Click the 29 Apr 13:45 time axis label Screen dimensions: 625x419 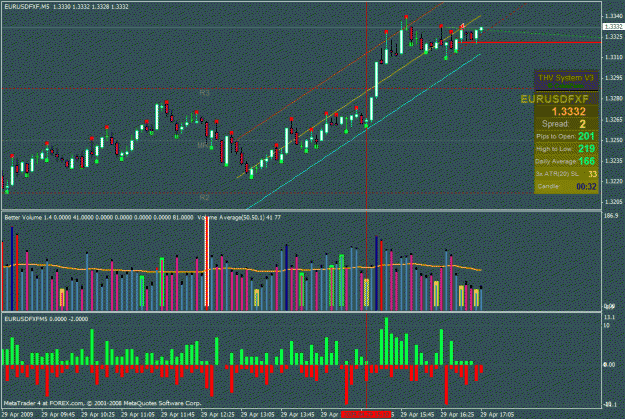(x=298, y=415)
